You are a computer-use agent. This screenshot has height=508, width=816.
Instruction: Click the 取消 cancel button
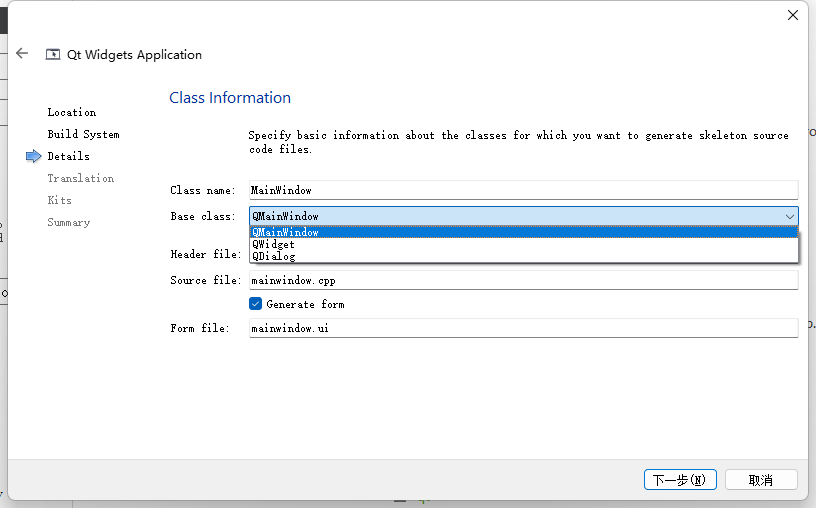[x=761, y=479]
